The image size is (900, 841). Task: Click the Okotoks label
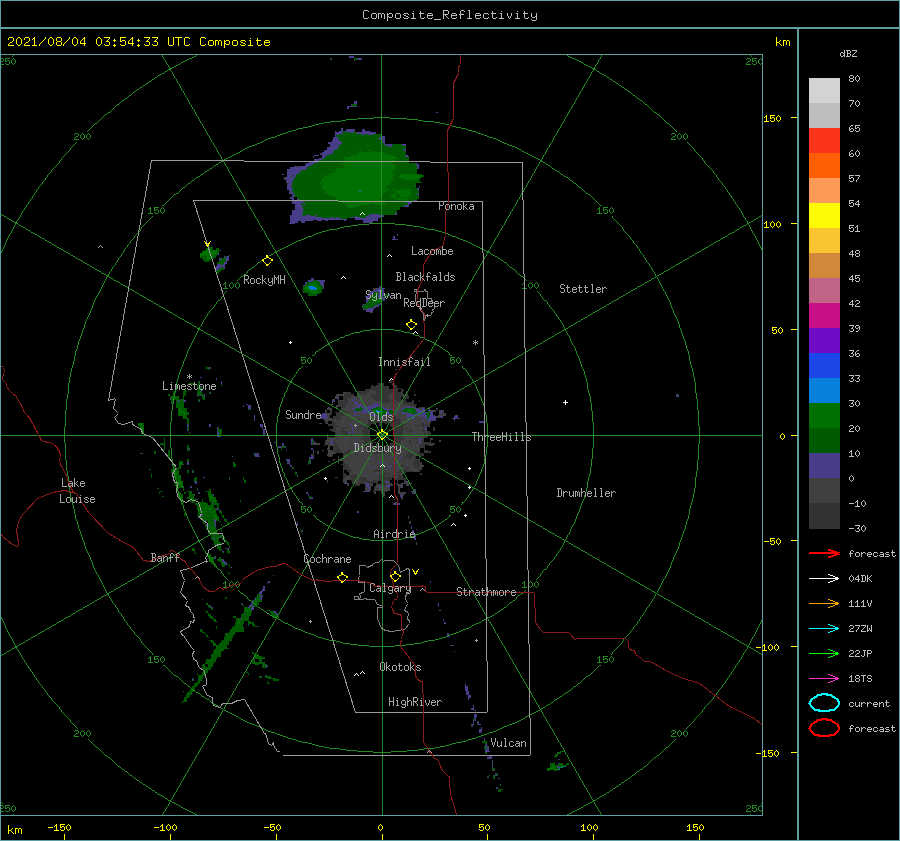[400, 667]
